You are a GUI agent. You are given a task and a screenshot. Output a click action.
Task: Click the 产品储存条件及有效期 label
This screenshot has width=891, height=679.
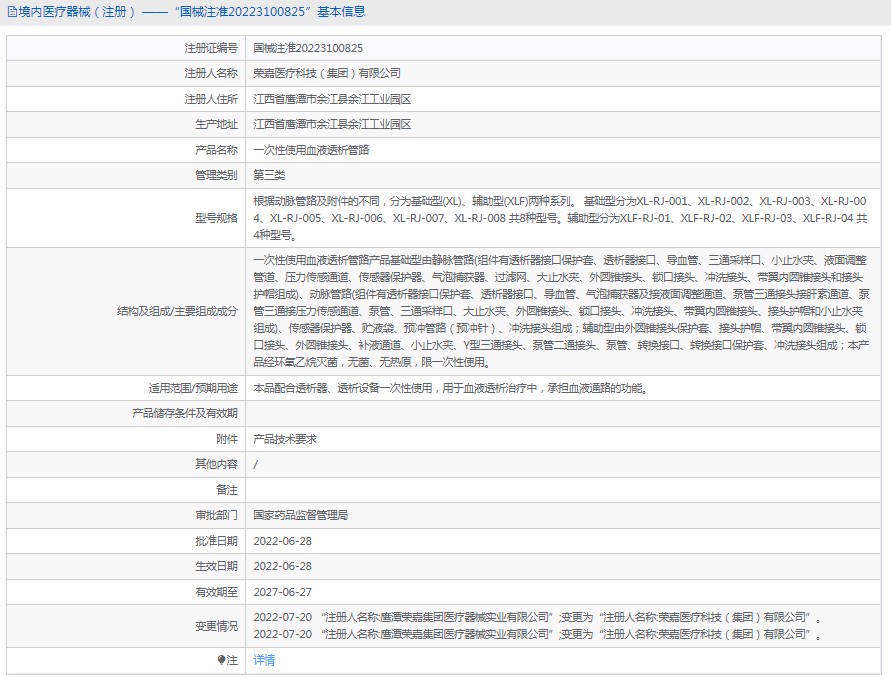pos(185,413)
